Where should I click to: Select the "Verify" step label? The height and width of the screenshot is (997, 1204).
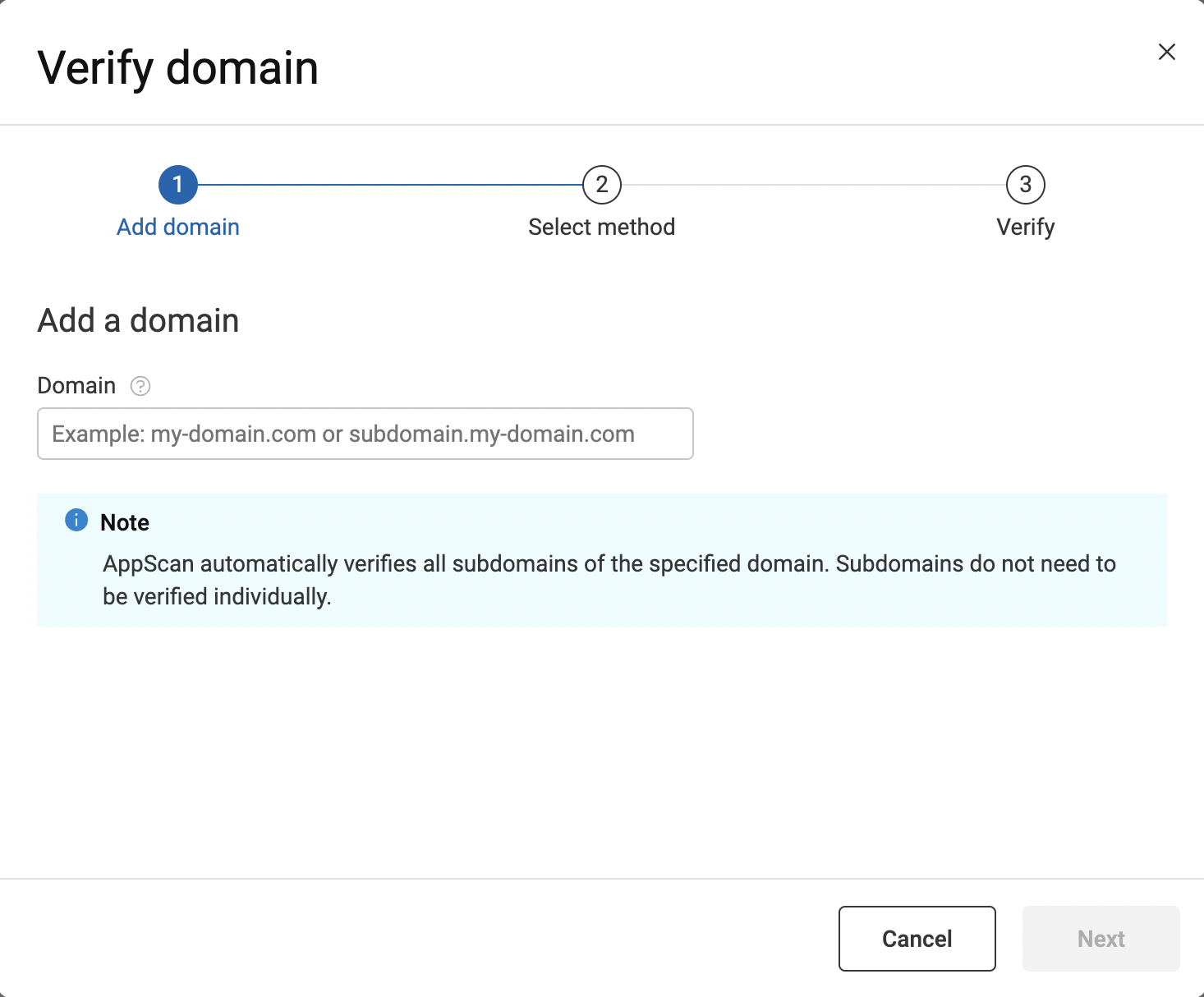[x=1025, y=227]
